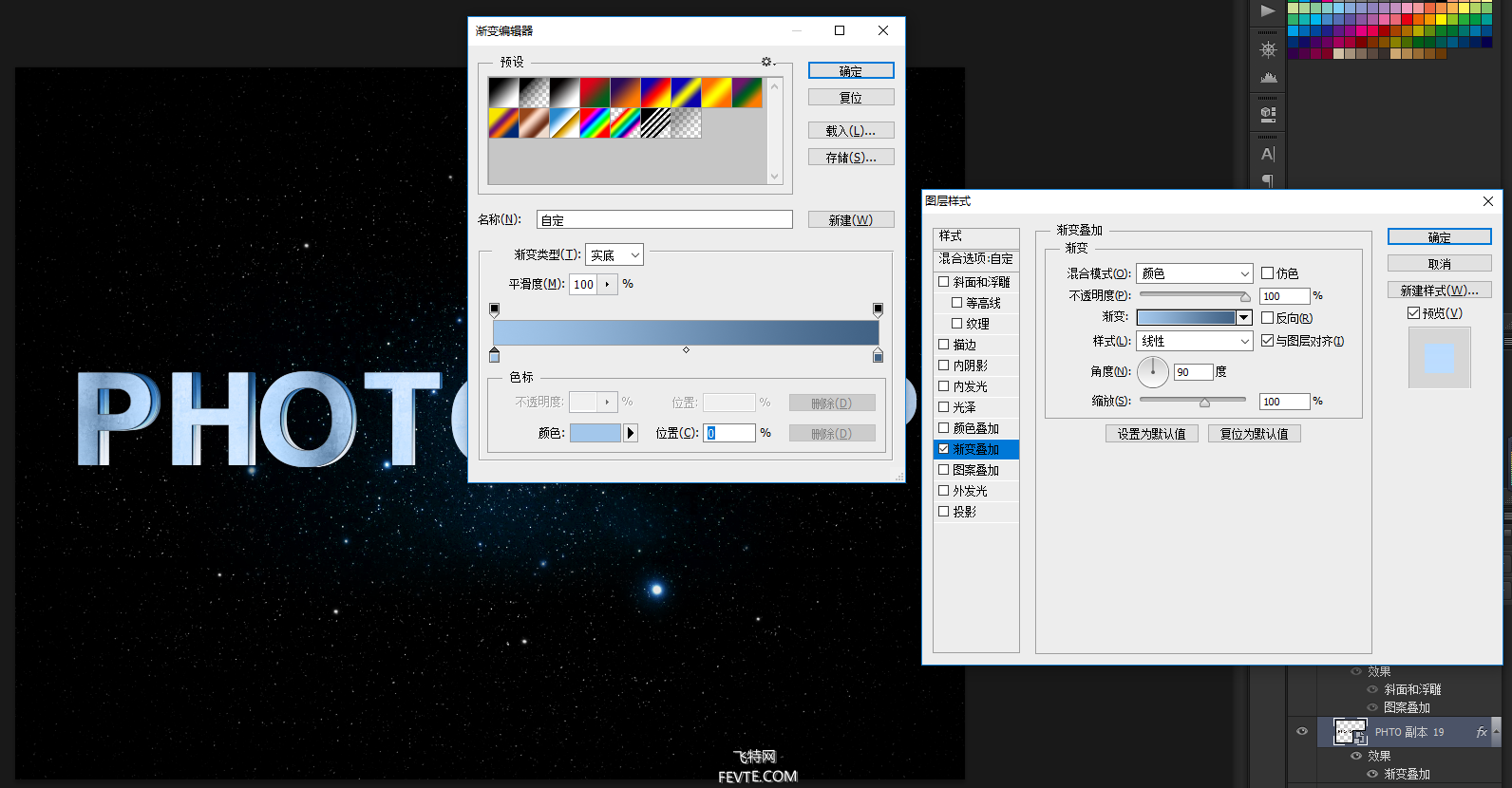Open the Navigator panel ship-wheel icon

tap(1268, 49)
